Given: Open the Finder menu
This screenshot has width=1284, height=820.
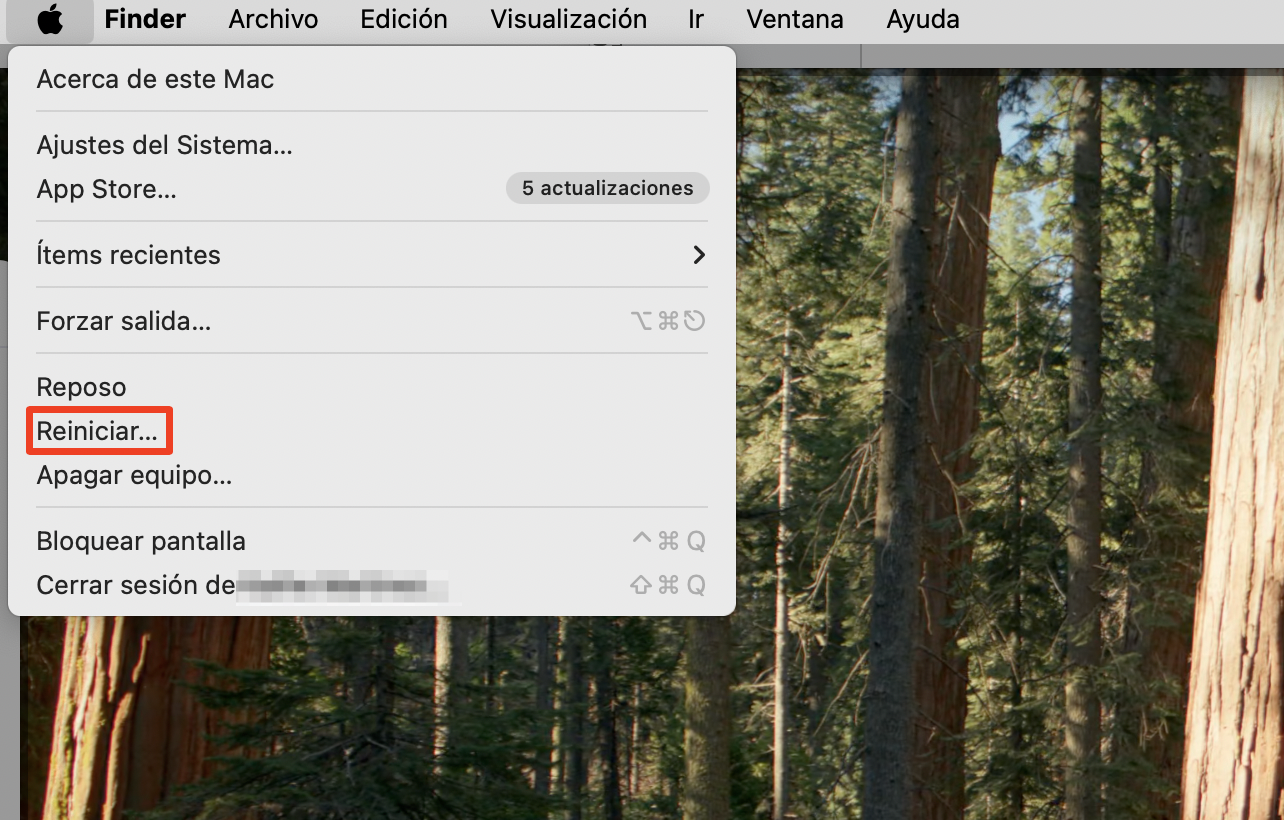Looking at the screenshot, I should click(144, 19).
